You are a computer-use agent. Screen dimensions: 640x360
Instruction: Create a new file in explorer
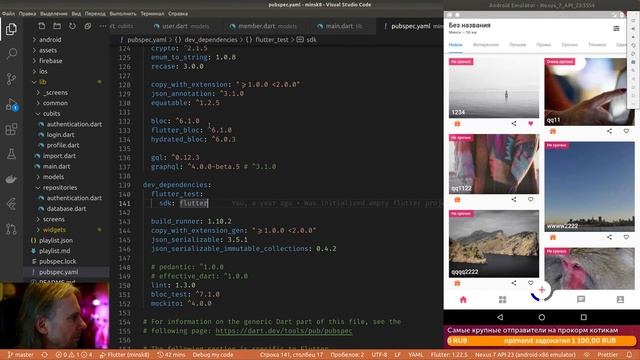click(42, 26)
